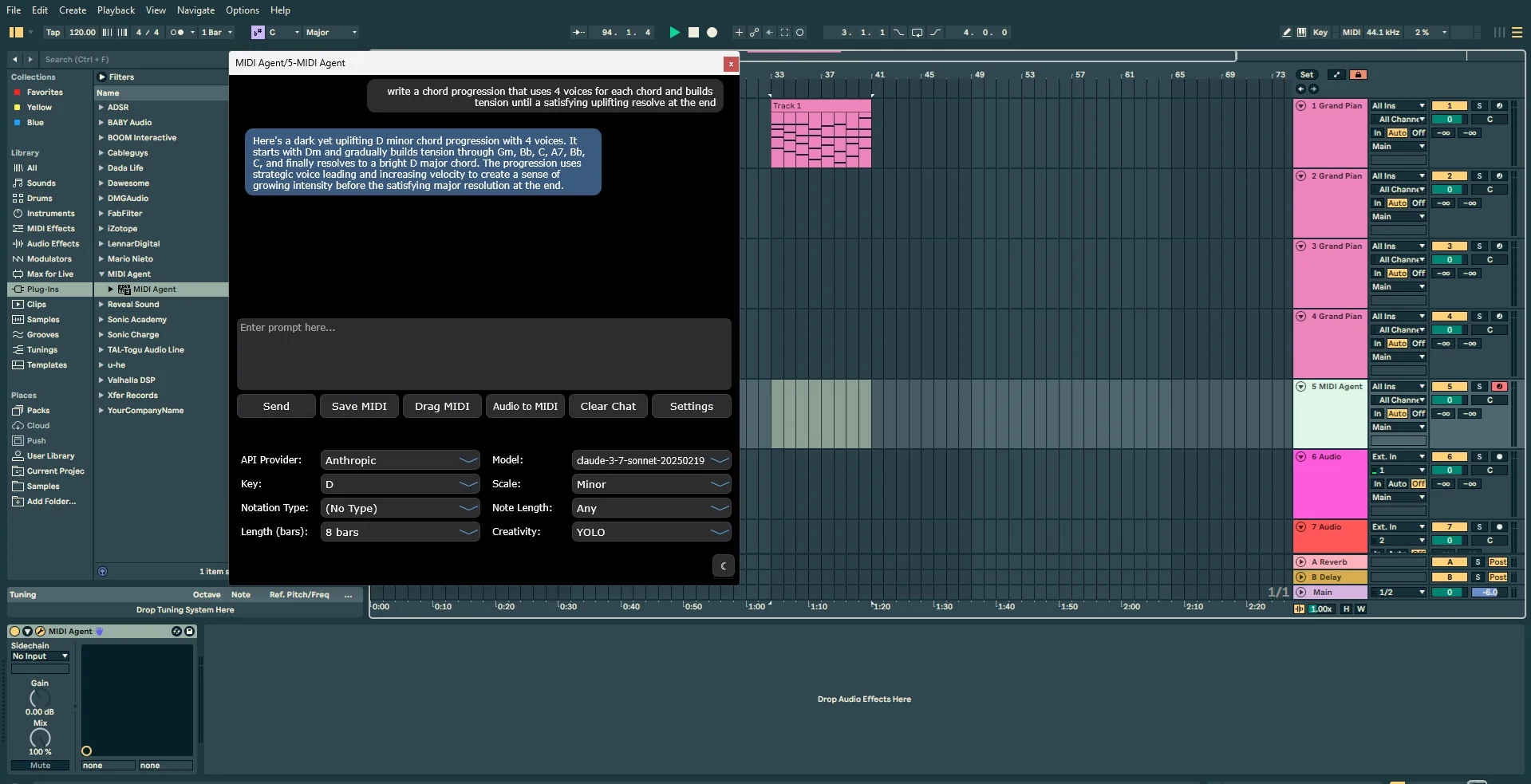The image size is (1531, 784).
Task: Open the Options menu
Action: 242,10
